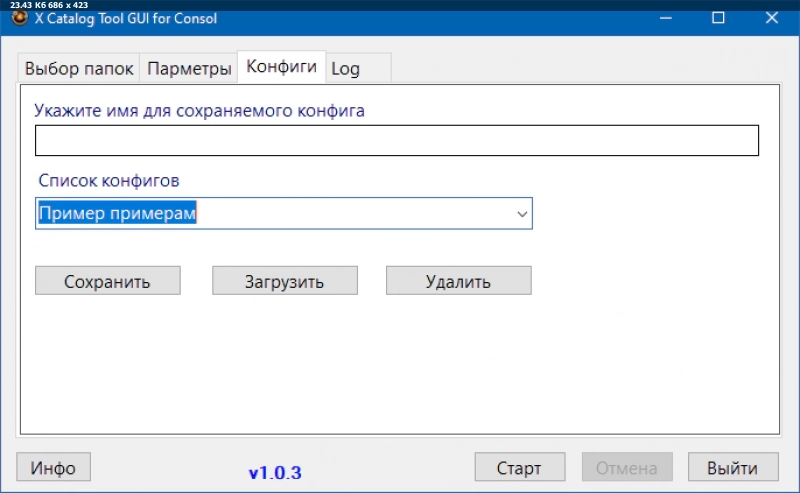Click the window title X Catalog Tool GUI
800x493 pixels.
point(126,19)
